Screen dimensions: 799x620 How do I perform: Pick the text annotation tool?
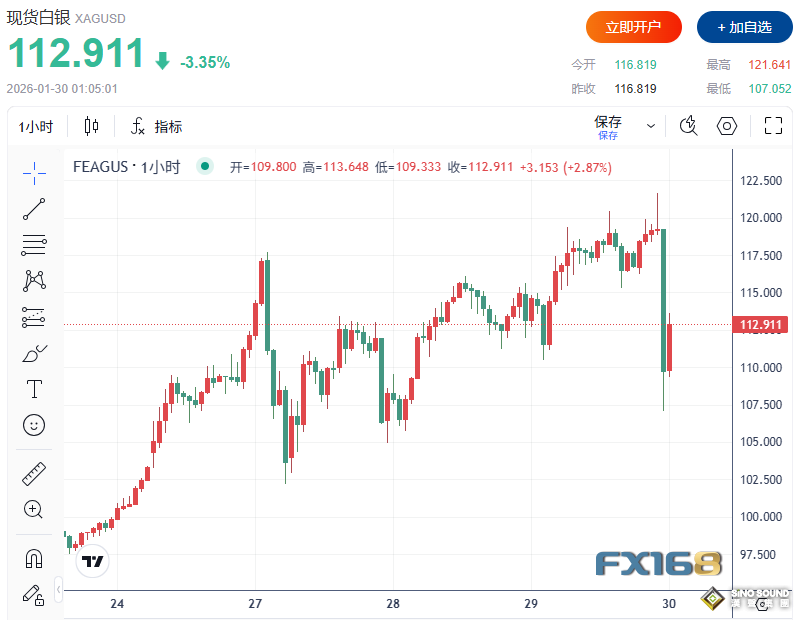pyautogui.click(x=34, y=389)
